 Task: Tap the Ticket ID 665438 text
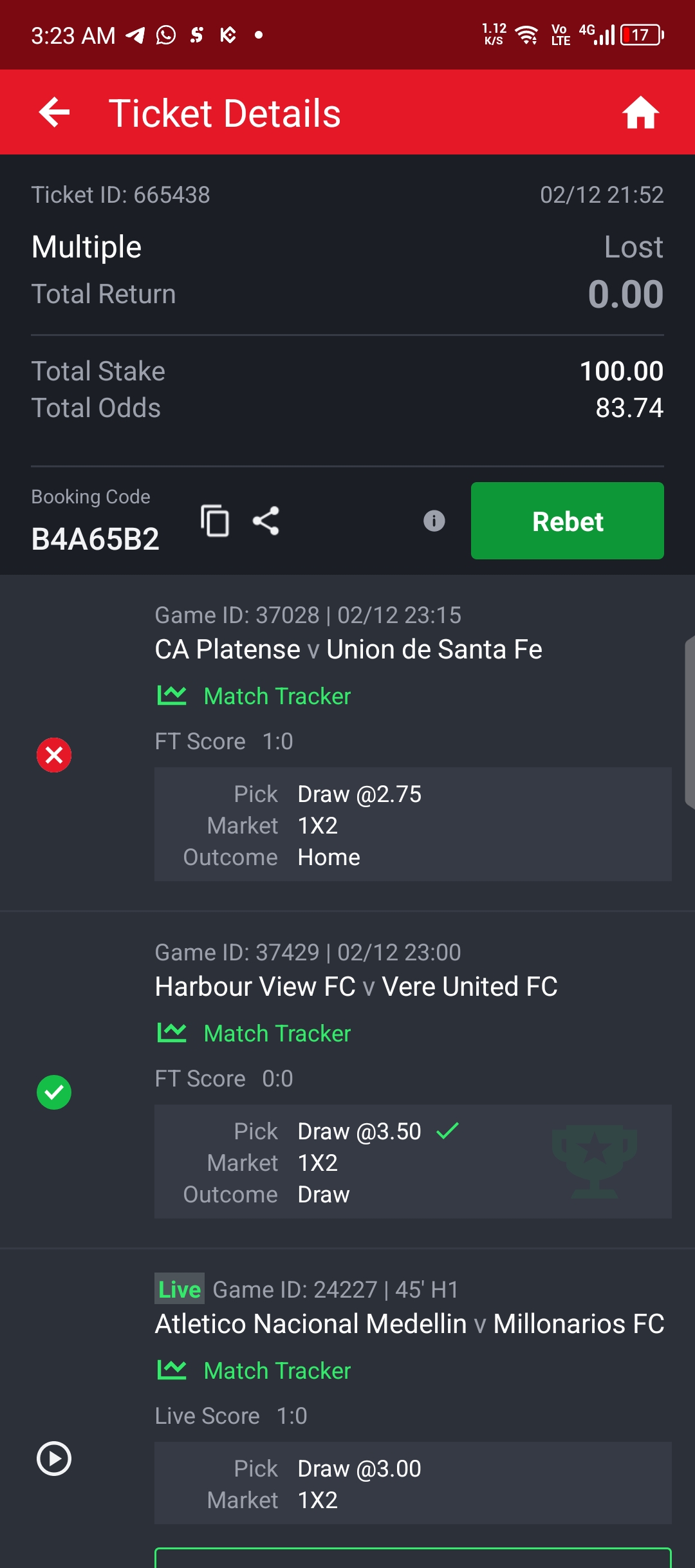tap(120, 194)
